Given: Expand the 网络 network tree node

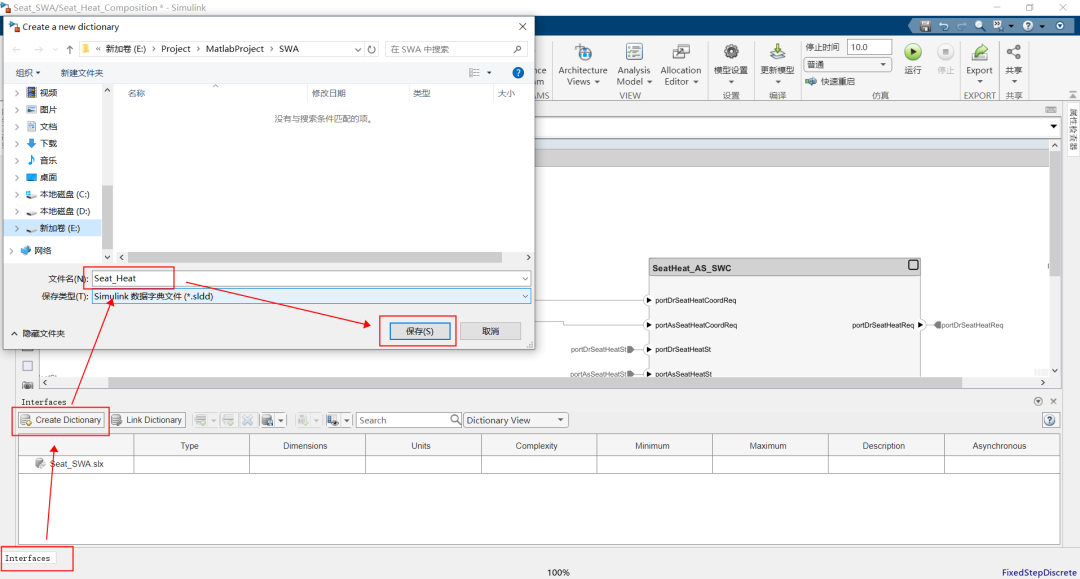Looking at the screenshot, I should pyautogui.click(x=11, y=251).
